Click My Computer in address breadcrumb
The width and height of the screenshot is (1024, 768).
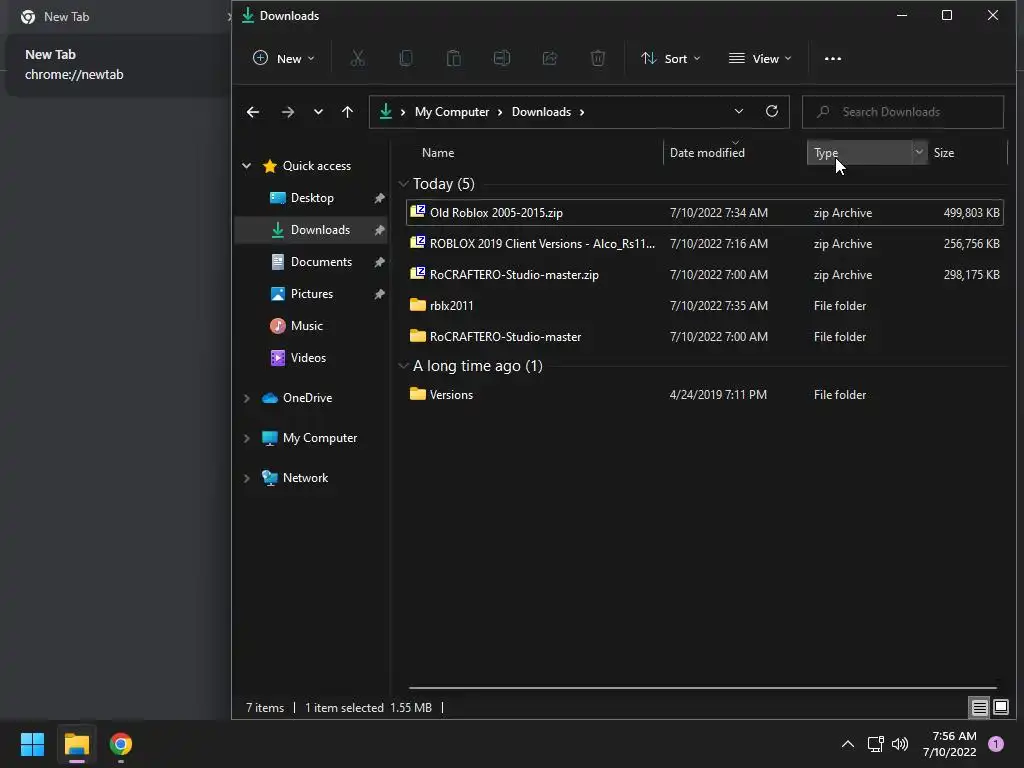tap(452, 112)
